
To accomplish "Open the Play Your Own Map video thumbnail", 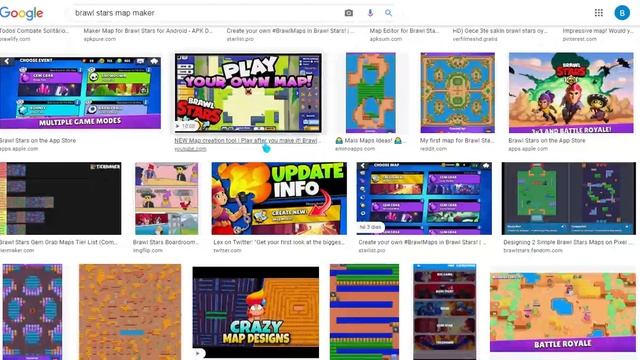I will pyautogui.click(x=248, y=93).
